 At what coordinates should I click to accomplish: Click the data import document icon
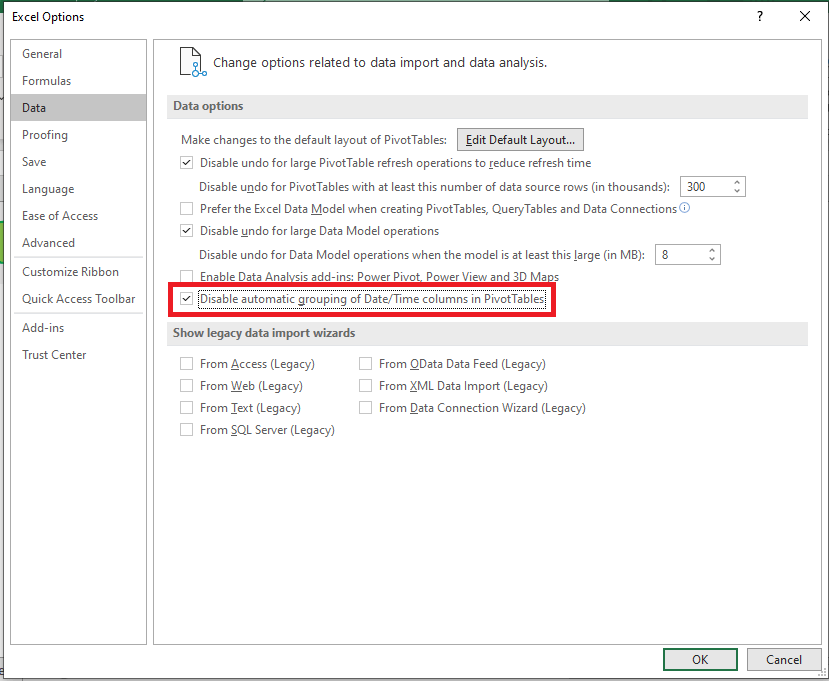point(193,62)
